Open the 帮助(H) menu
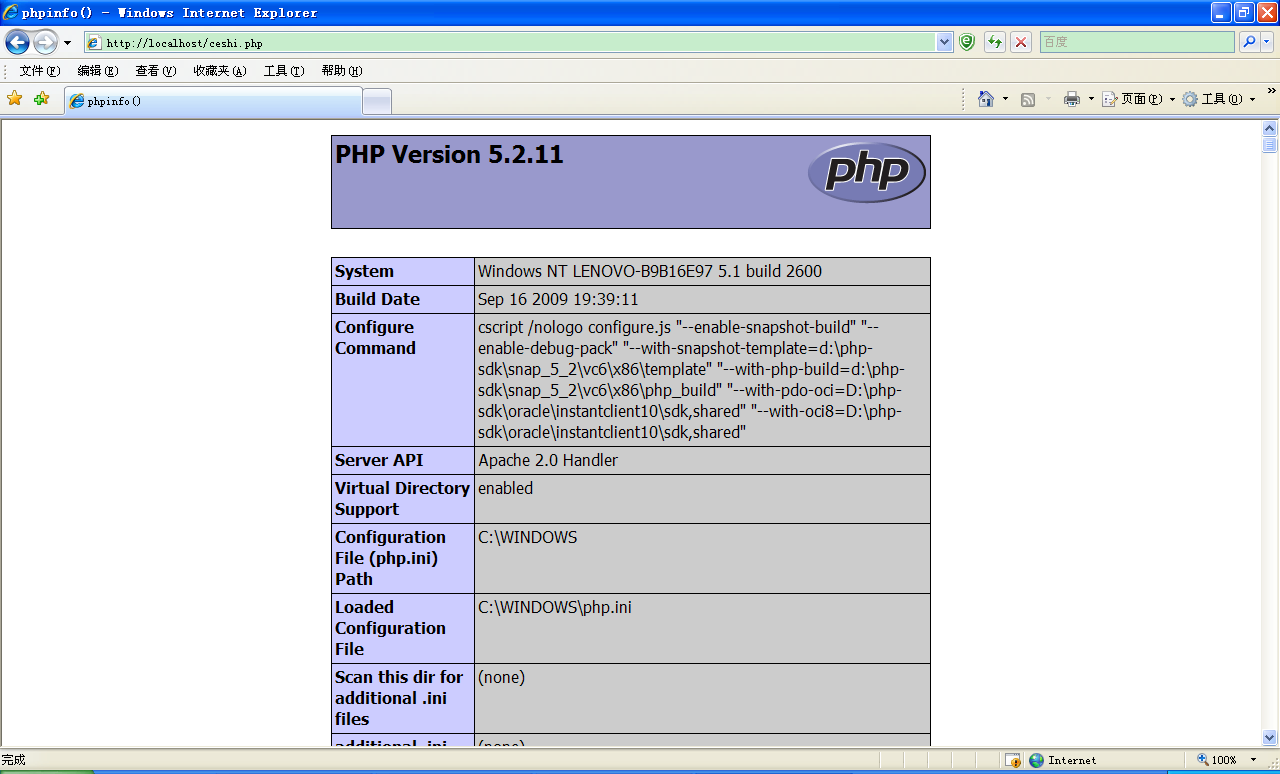The image size is (1280, 774). click(342, 71)
